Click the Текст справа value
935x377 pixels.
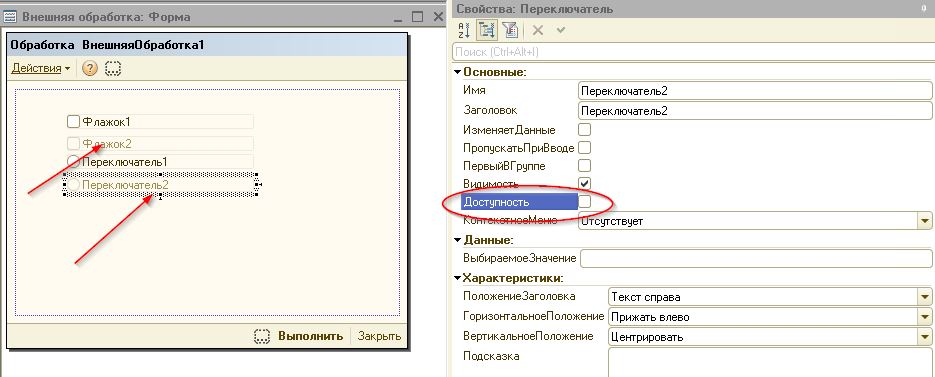(x=646, y=297)
